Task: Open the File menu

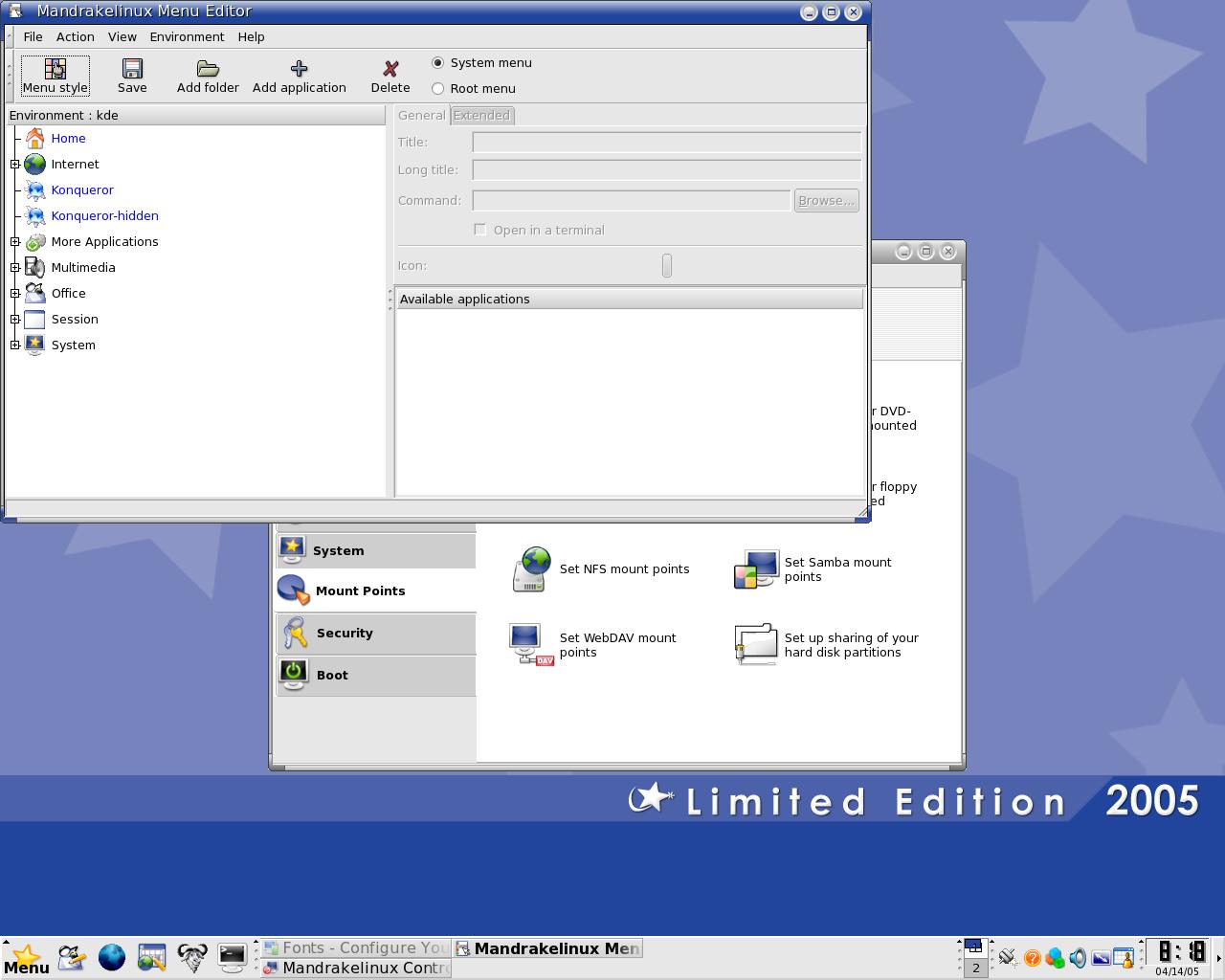Action: [x=33, y=36]
